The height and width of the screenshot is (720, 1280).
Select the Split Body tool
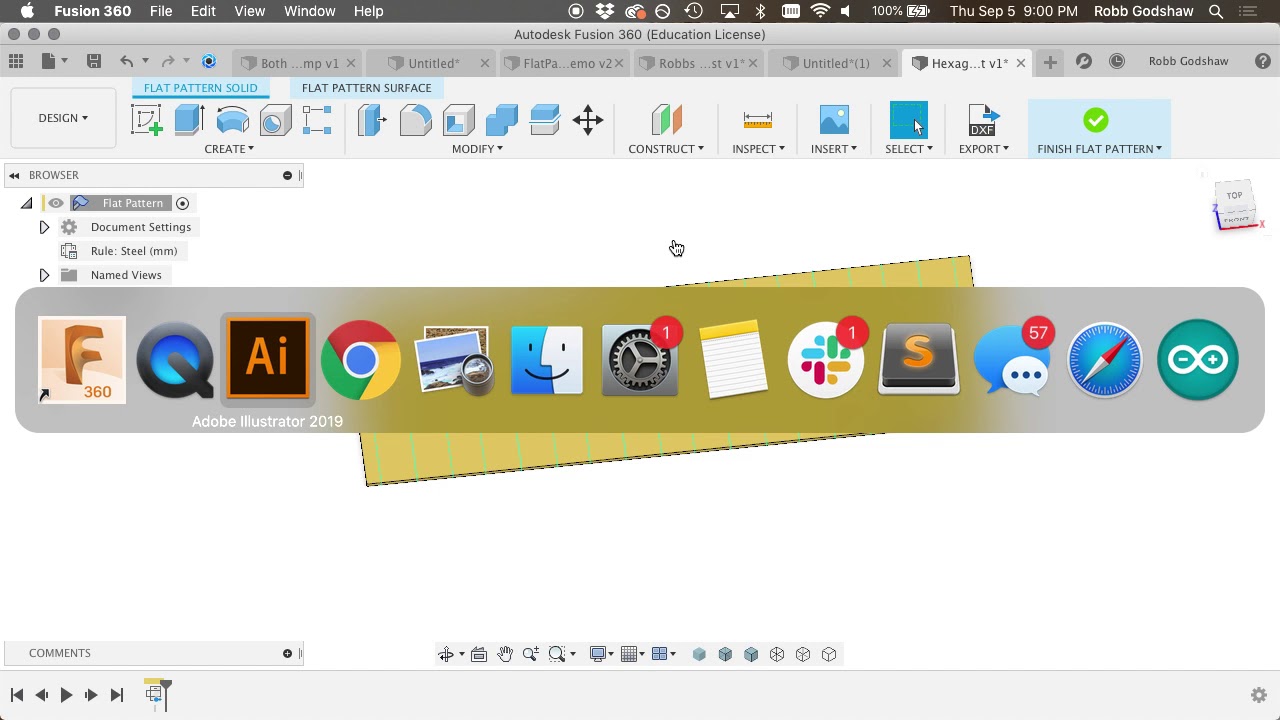tap(544, 121)
